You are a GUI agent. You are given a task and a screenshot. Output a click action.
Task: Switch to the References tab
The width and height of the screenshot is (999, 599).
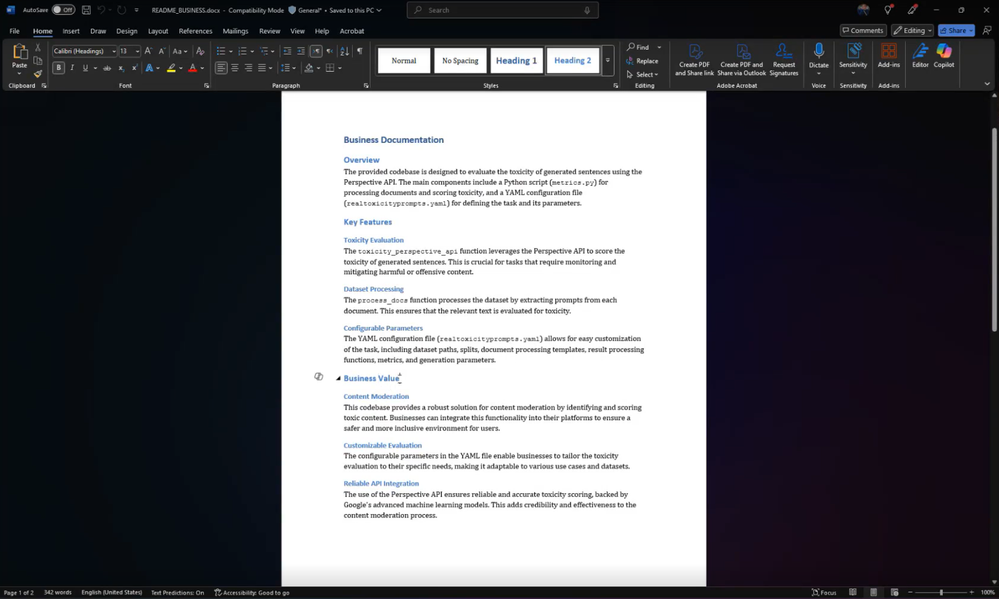pyautogui.click(x=195, y=31)
